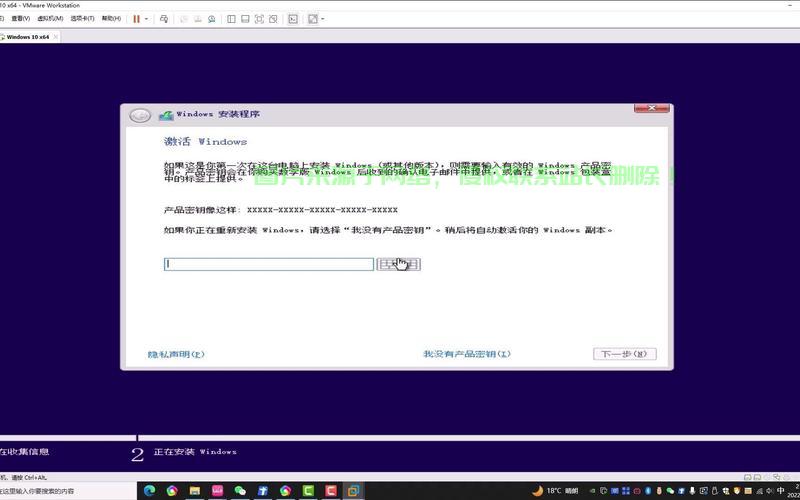Toggle the thumbnail bar view icon
Image resolution: width=800 pixels, height=500 pixels.
[x=245, y=19]
